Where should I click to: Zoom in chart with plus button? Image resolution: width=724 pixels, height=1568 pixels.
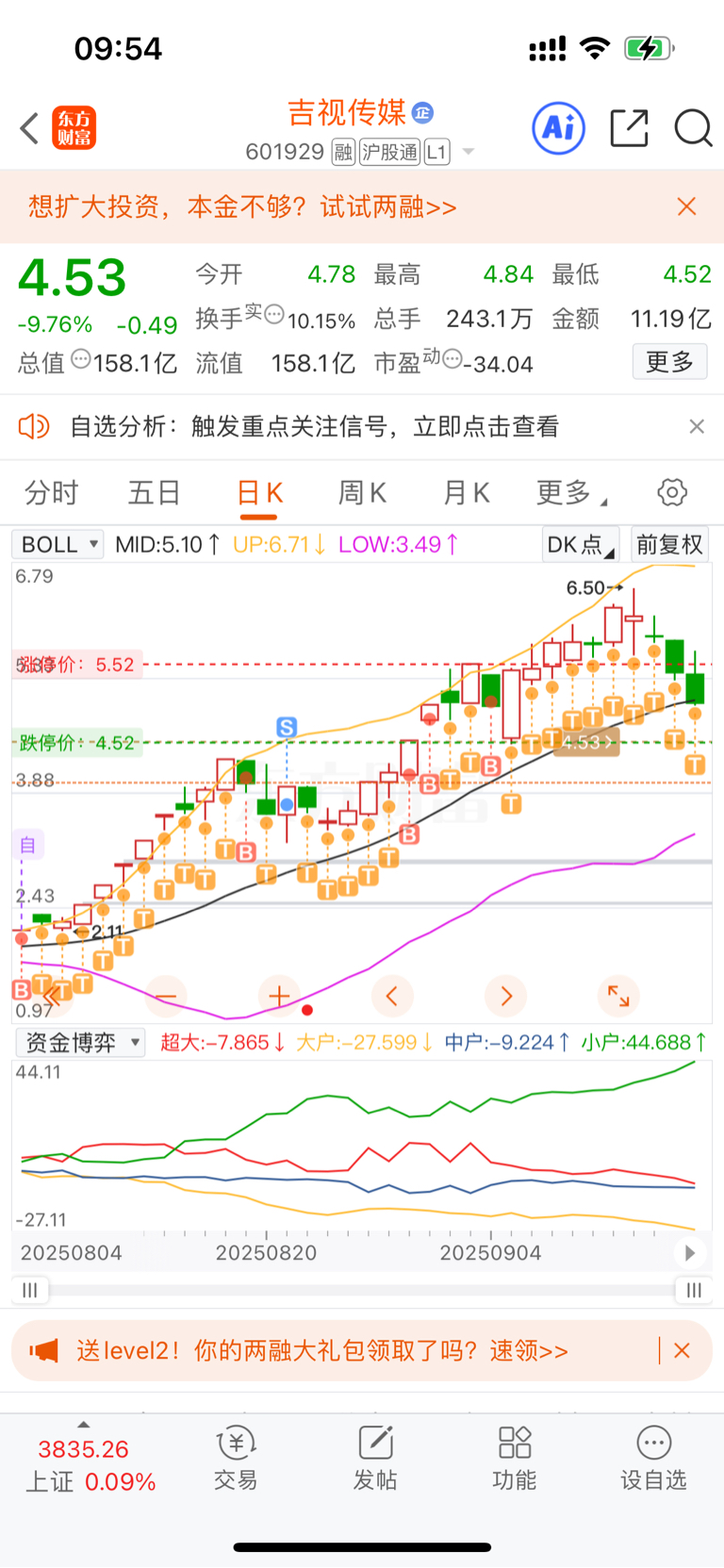pos(279,996)
